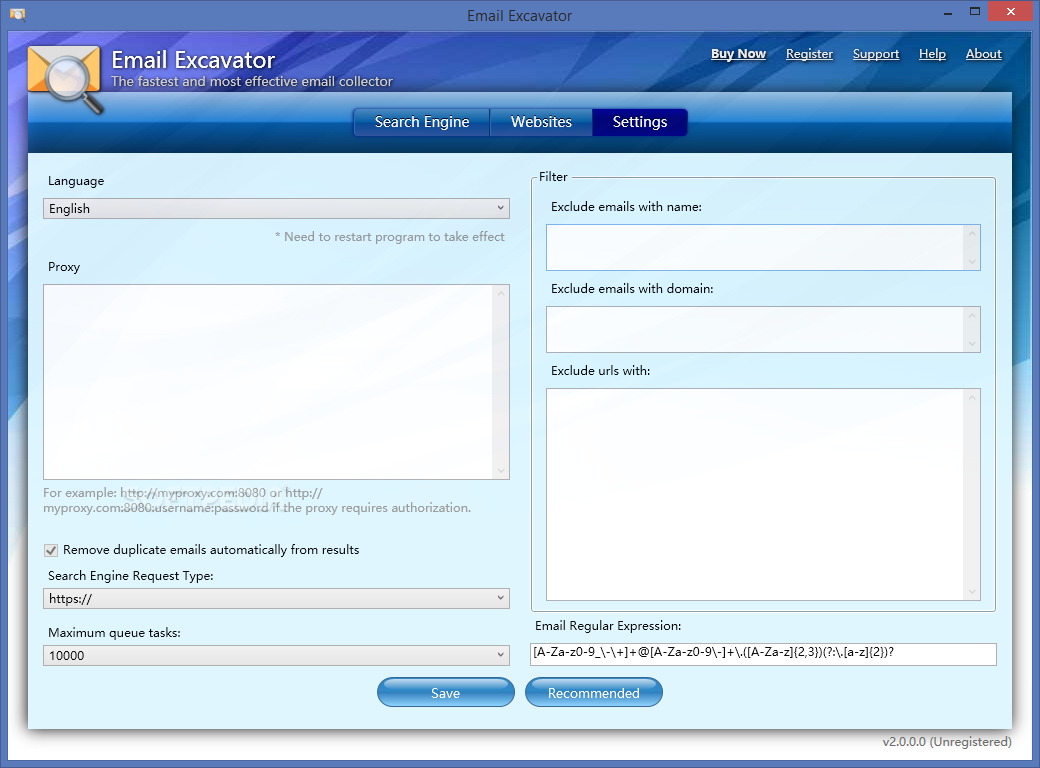Toggle Remove duplicate emails automatically checkbox
Image resolution: width=1040 pixels, height=768 pixels.
coord(51,550)
